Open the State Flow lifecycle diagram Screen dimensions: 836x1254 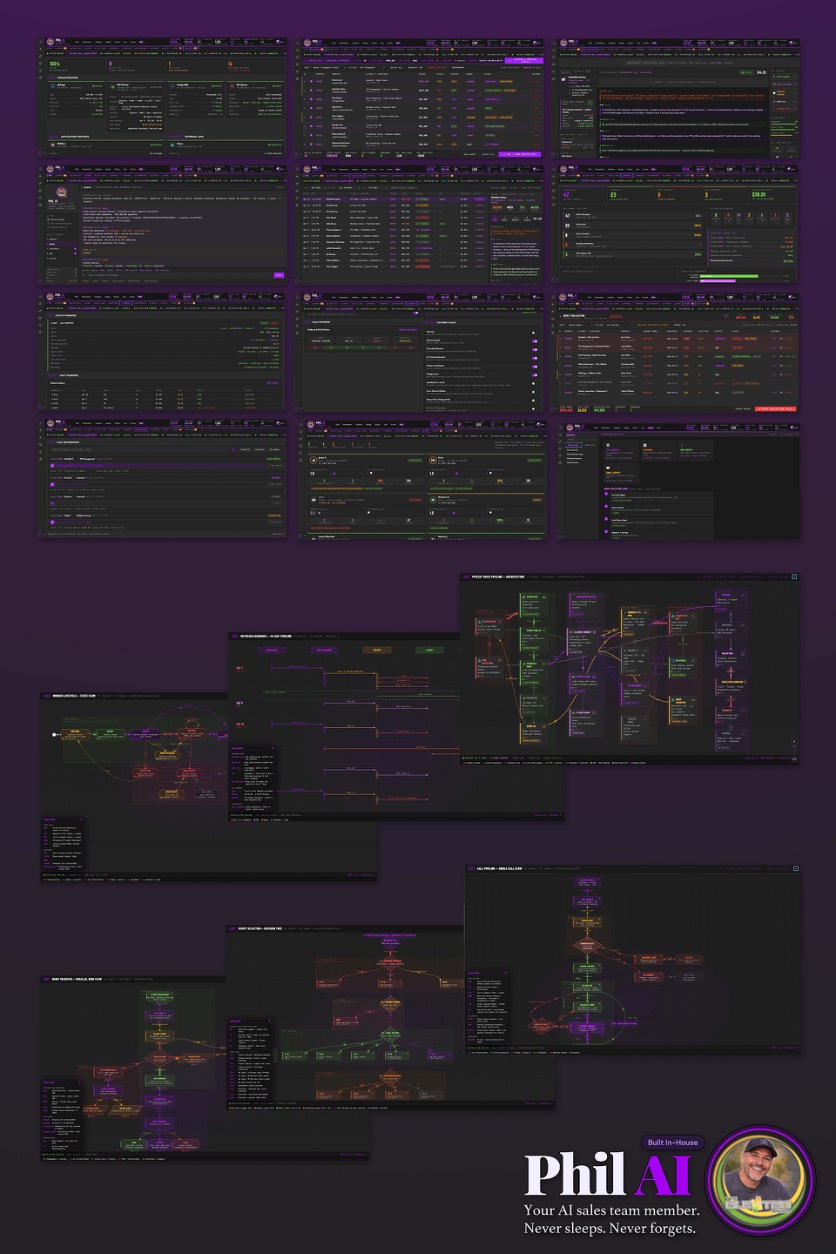click(208, 786)
